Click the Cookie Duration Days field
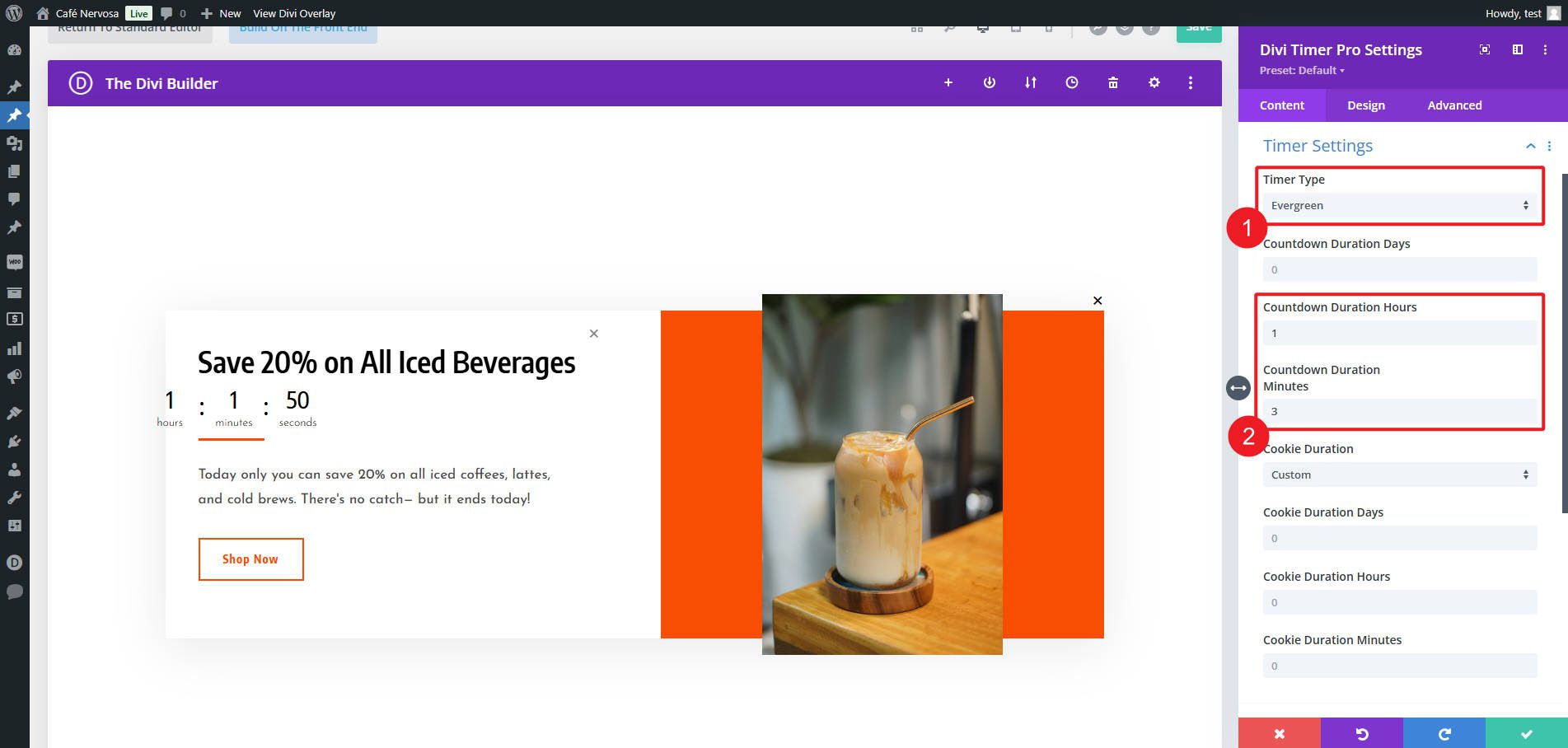This screenshot has height=748, width=1568. 1400,538
